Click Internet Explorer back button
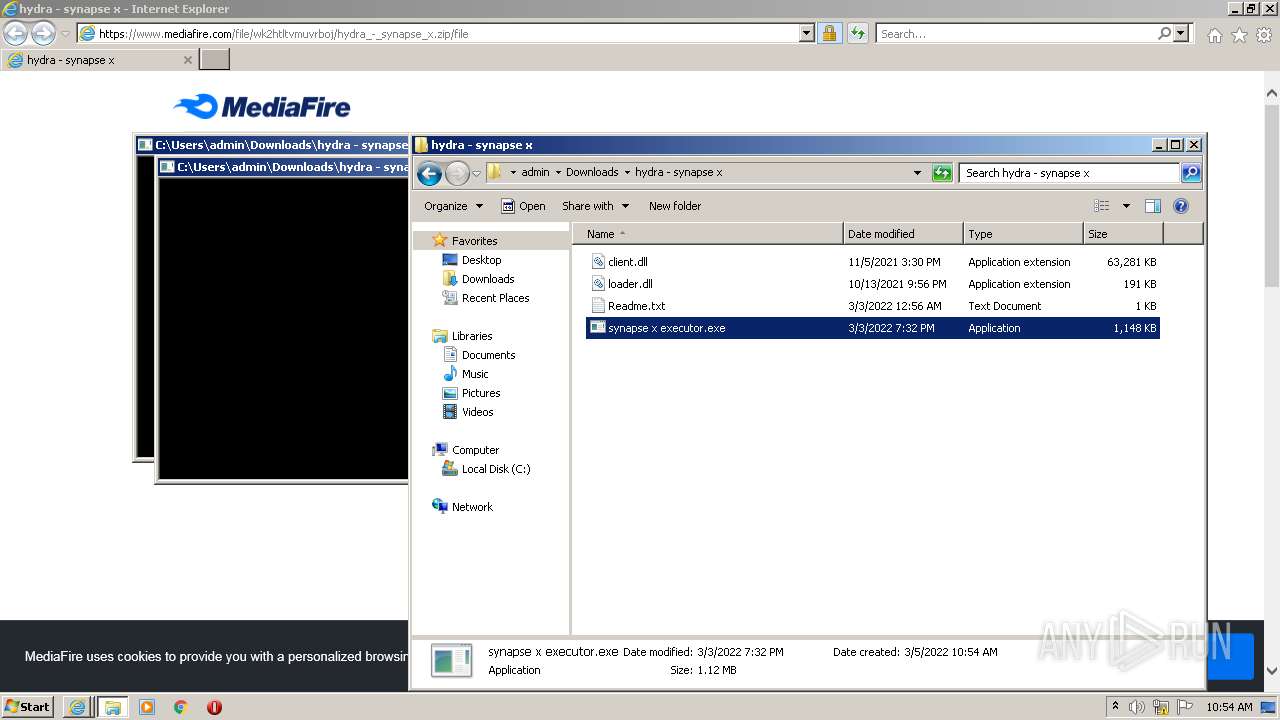The height and width of the screenshot is (720, 1280). pyautogui.click(x=16, y=33)
